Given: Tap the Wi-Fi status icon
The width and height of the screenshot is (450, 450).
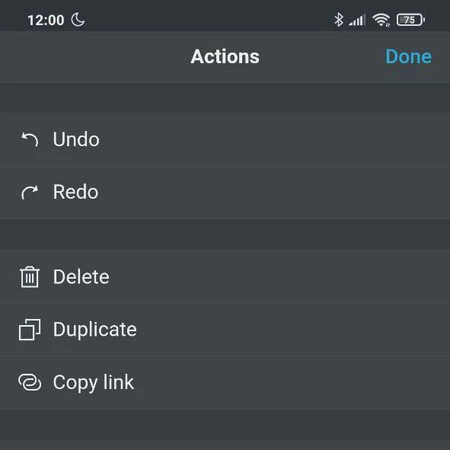Looking at the screenshot, I should [x=381, y=20].
